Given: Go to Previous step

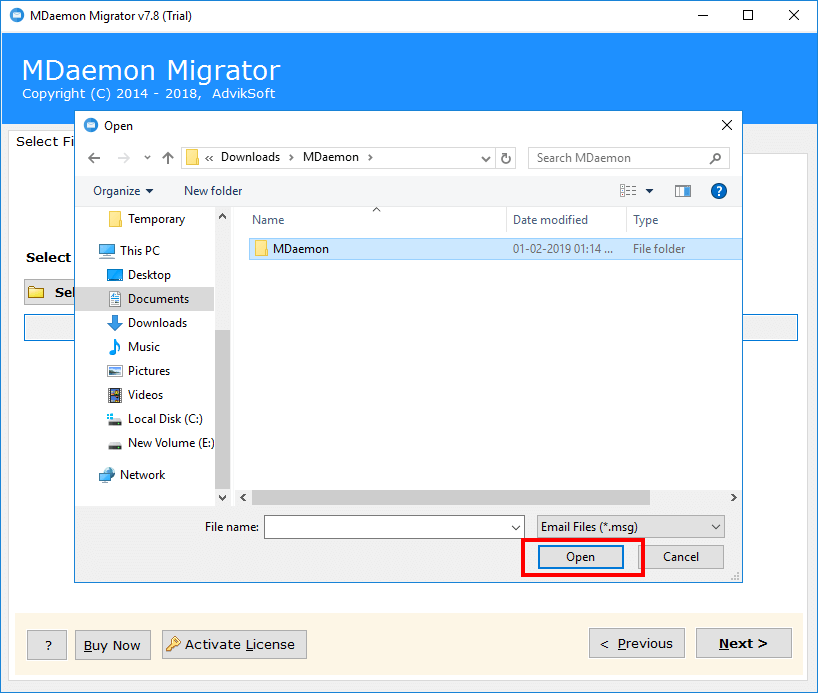Looking at the screenshot, I should pyautogui.click(x=636, y=643).
